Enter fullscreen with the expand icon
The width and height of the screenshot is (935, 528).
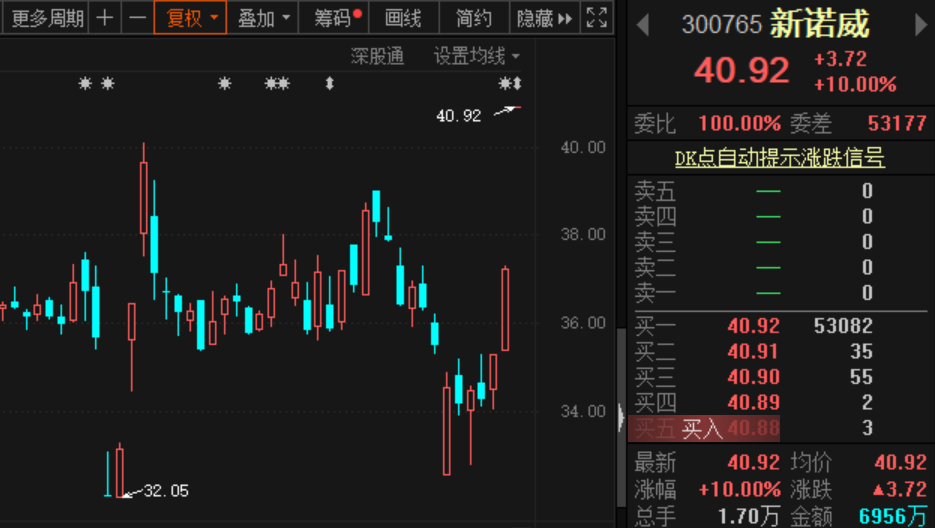point(597,18)
